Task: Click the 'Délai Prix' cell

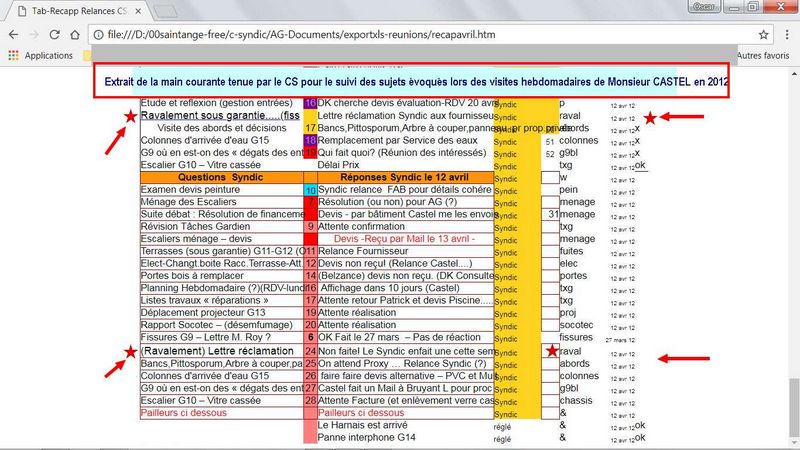Action: click(x=338, y=165)
